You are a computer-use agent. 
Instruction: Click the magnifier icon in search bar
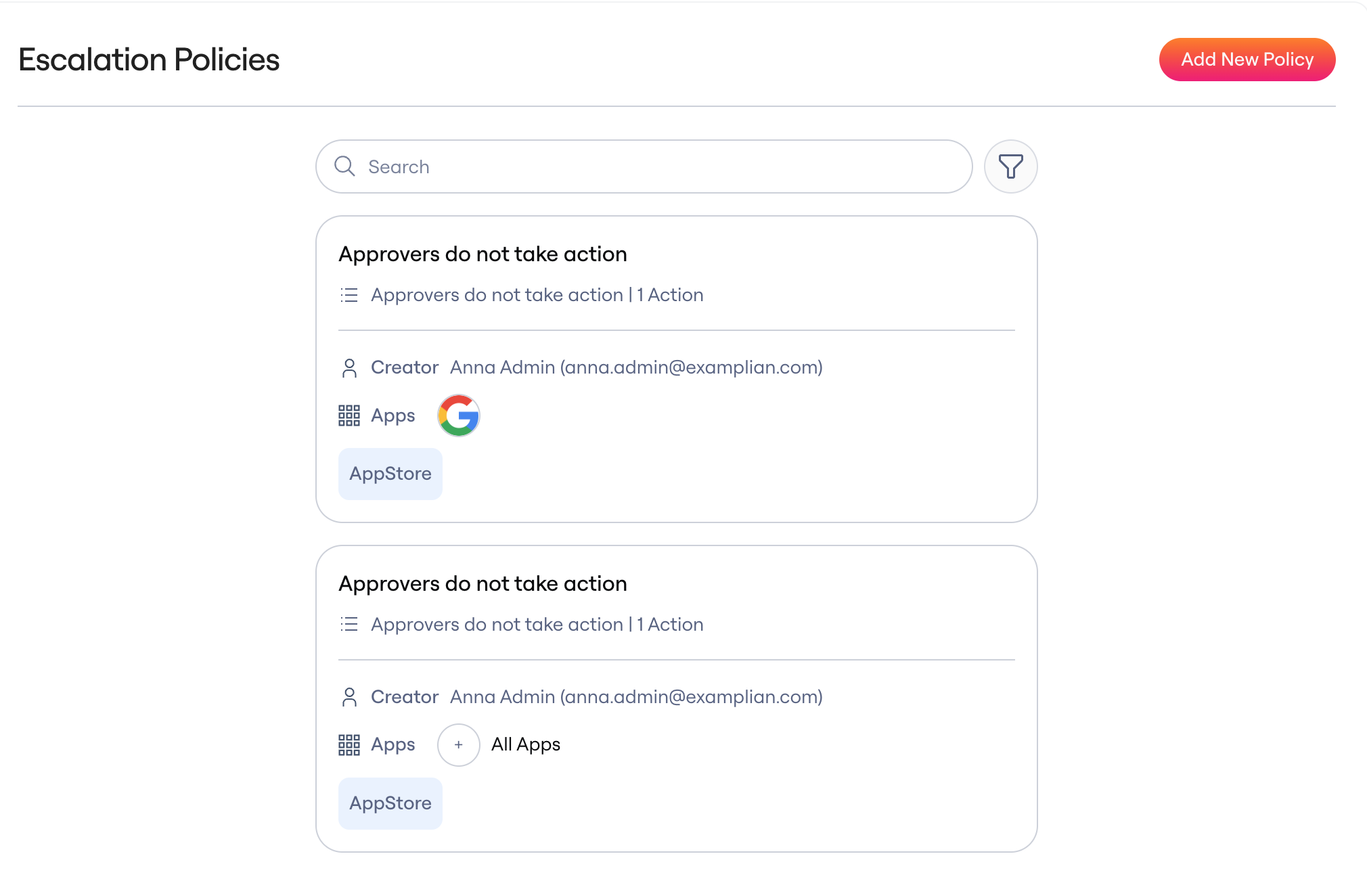pyautogui.click(x=345, y=166)
